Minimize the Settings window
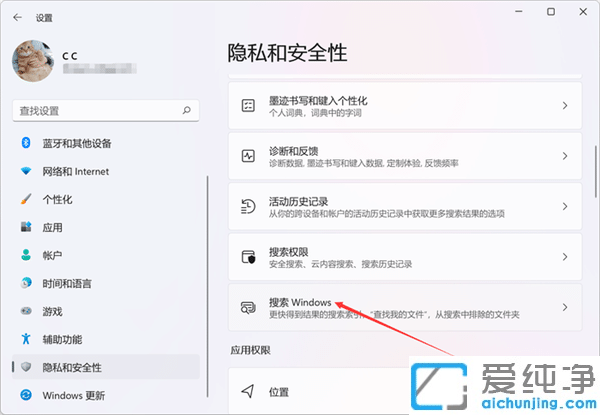 point(518,12)
